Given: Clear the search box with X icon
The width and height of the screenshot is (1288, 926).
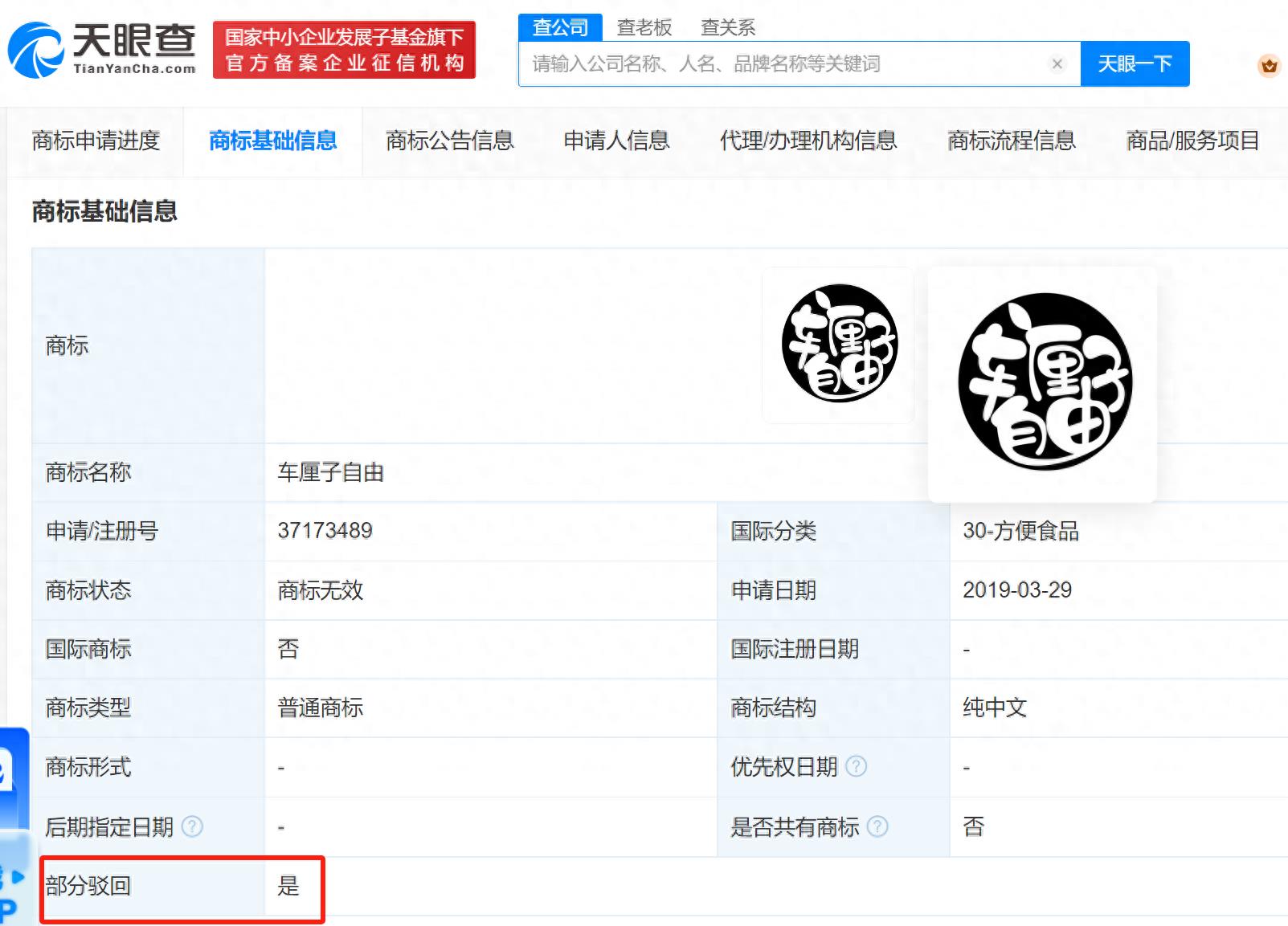Looking at the screenshot, I should point(1057,64).
